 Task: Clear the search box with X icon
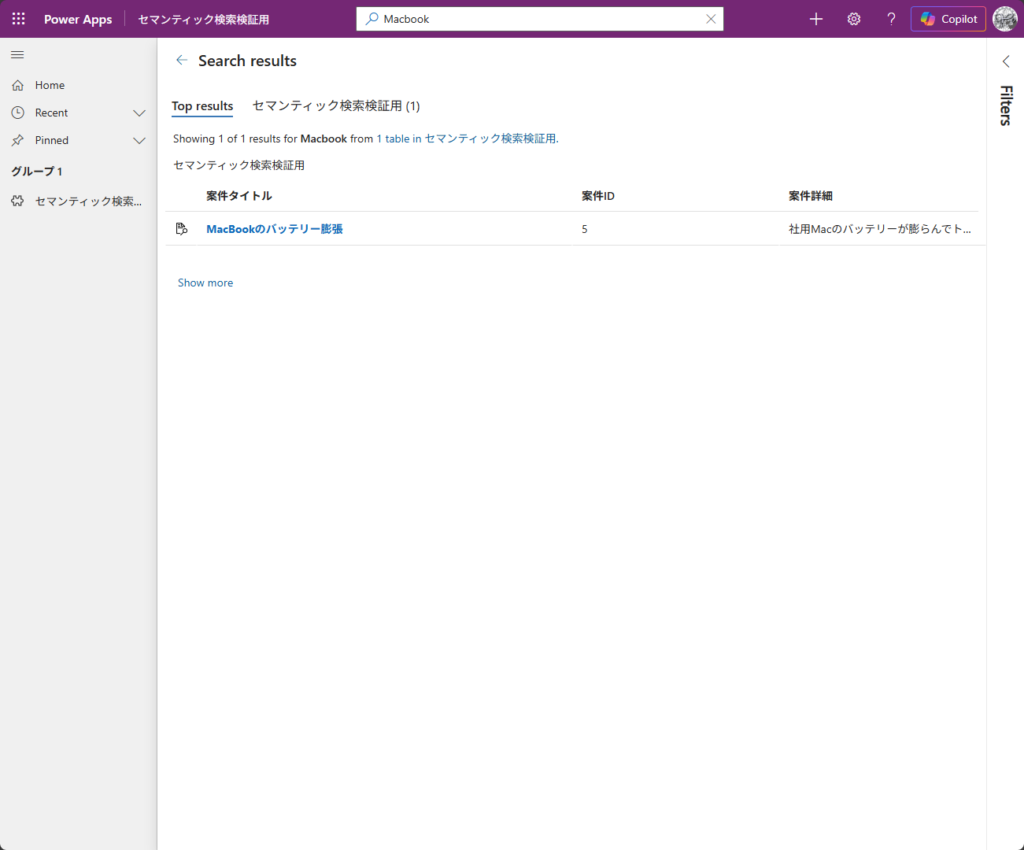pyautogui.click(x=711, y=19)
